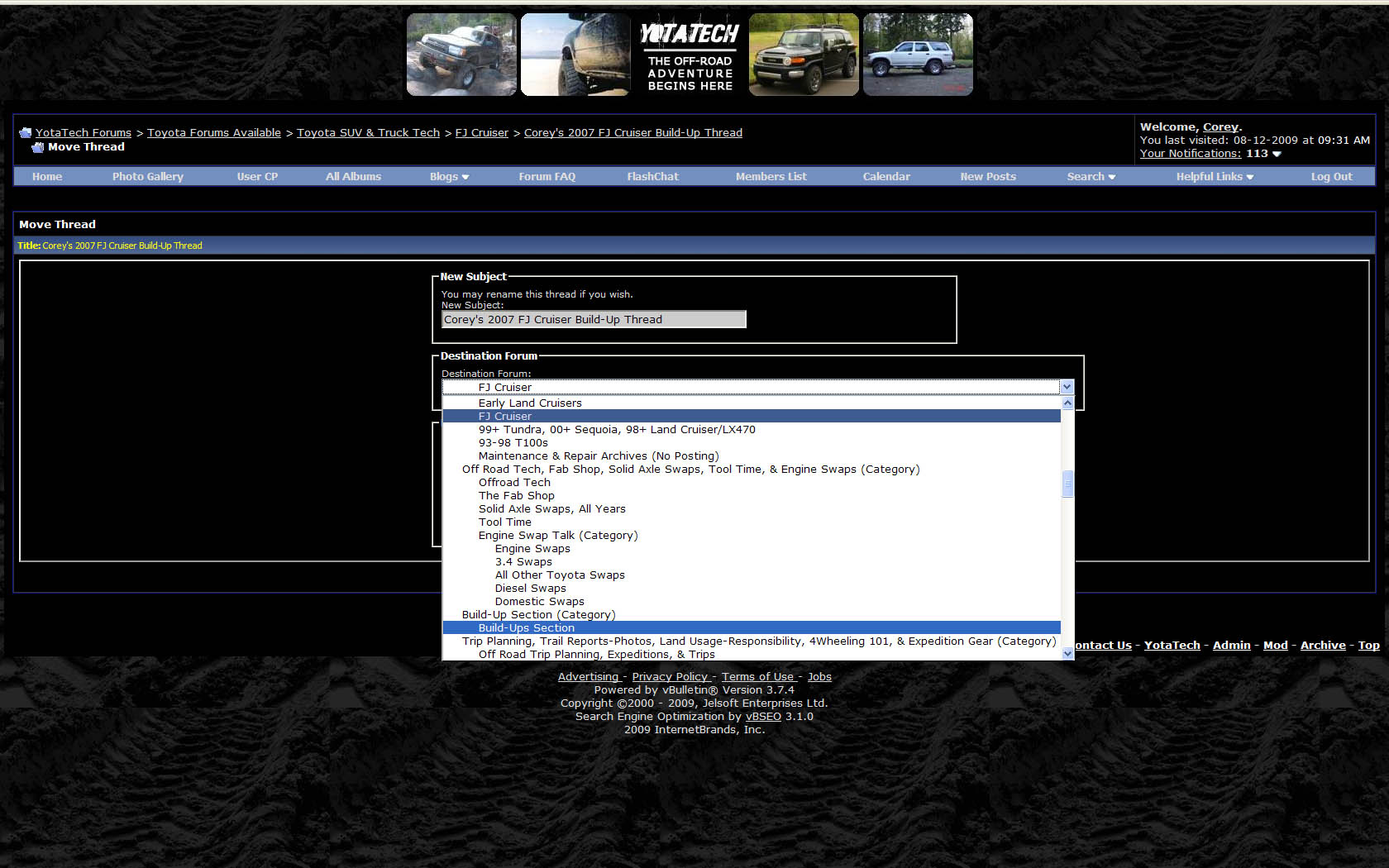
Task: Expand Your Notifications dropdown arrow
Action: (1277, 154)
